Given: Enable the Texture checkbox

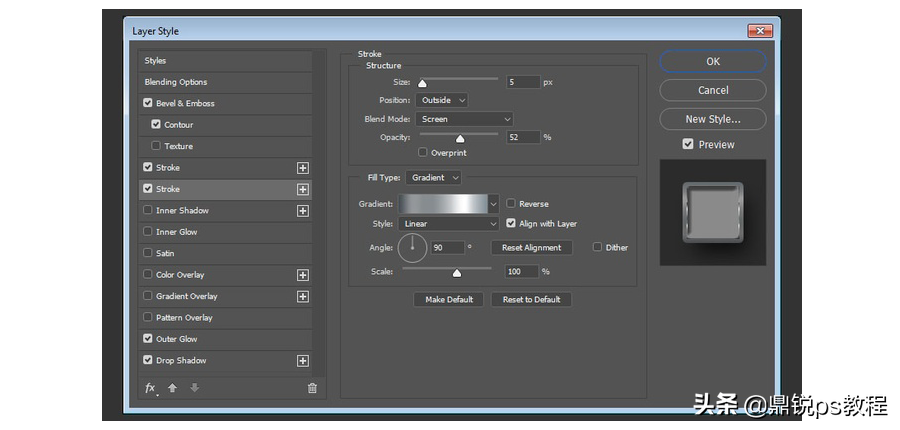Looking at the screenshot, I should 156,146.
